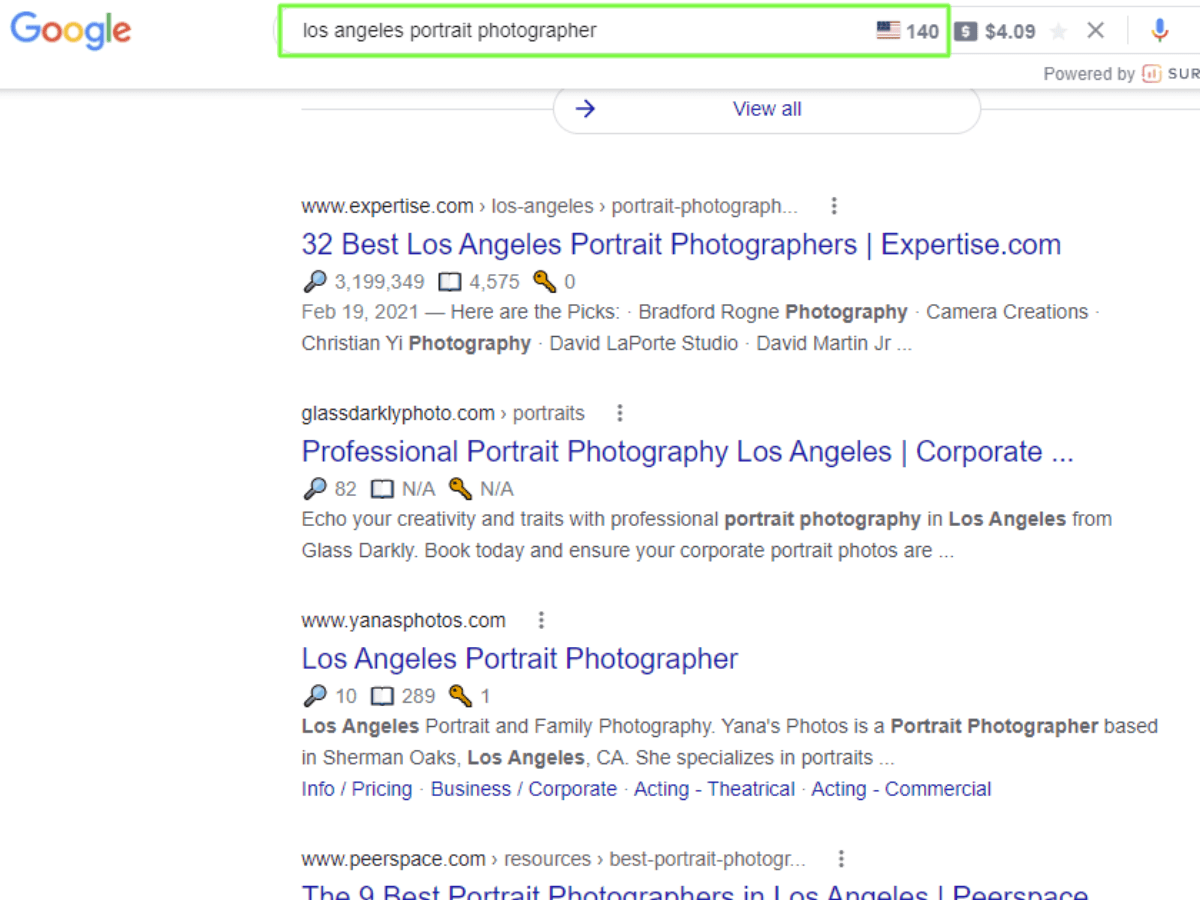This screenshot has height=900, width=1200.
Task: Open '32 Best Los Angeles Portrait Photographers' result
Action: click(x=681, y=244)
